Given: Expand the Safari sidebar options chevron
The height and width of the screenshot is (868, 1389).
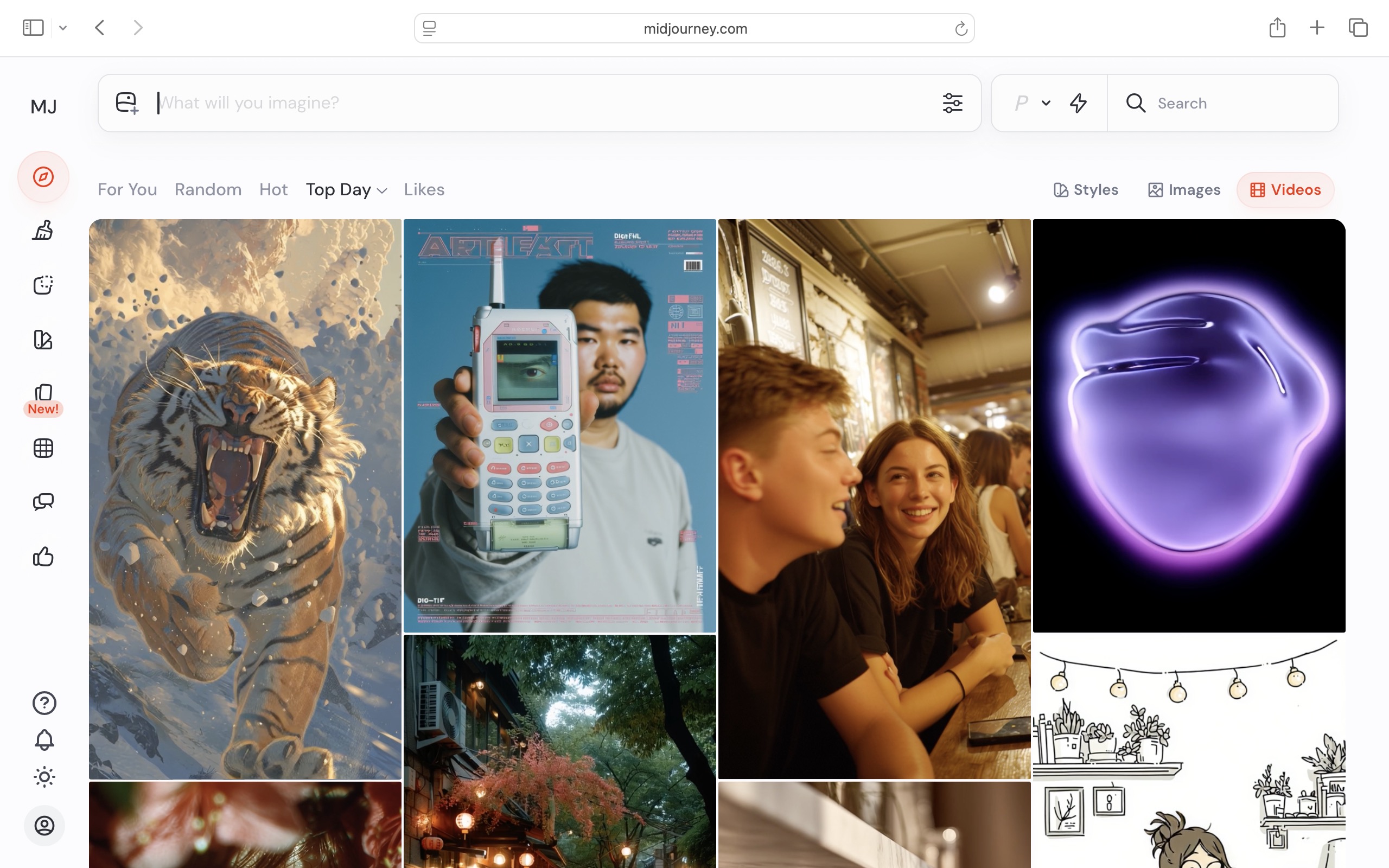Looking at the screenshot, I should pyautogui.click(x=63, y=28).
